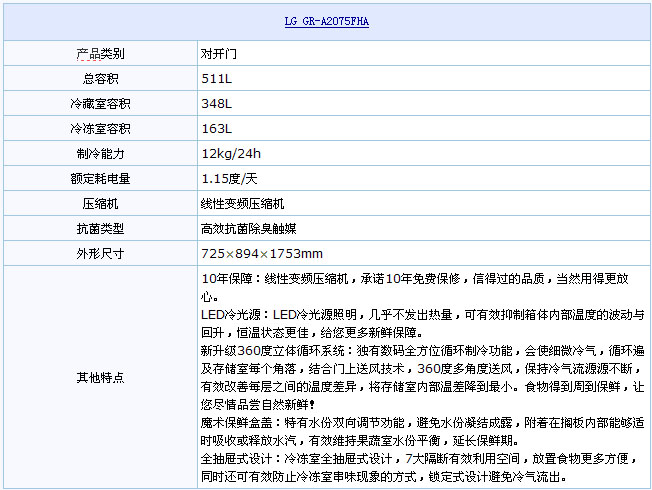Open the LG GR-A2075FHA product link
Image resolution: width=652 pixels, height=490 pixels.
tap(326, 22)
